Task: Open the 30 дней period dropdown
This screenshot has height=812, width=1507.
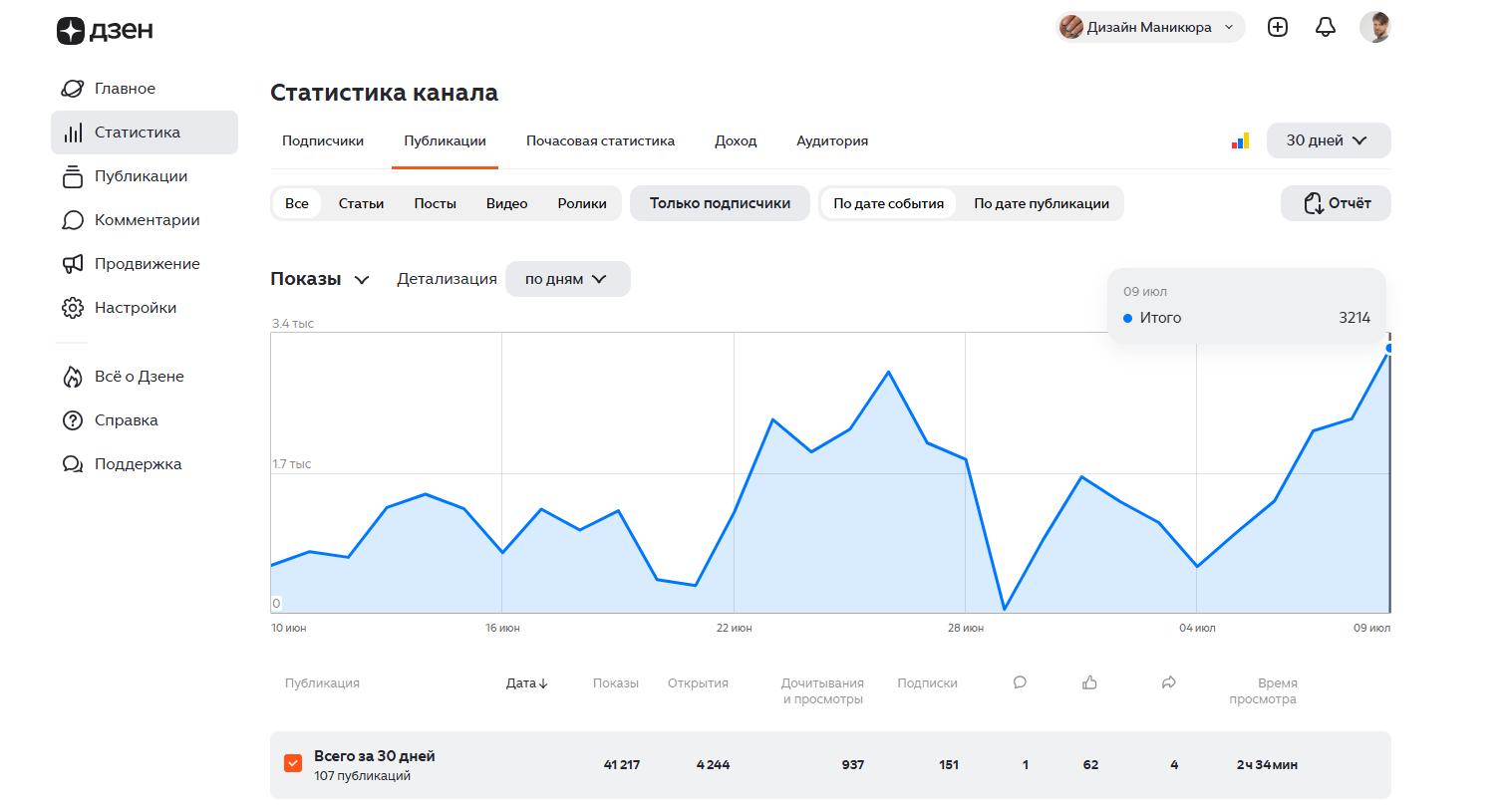Action: click(x=1329, y=140)
